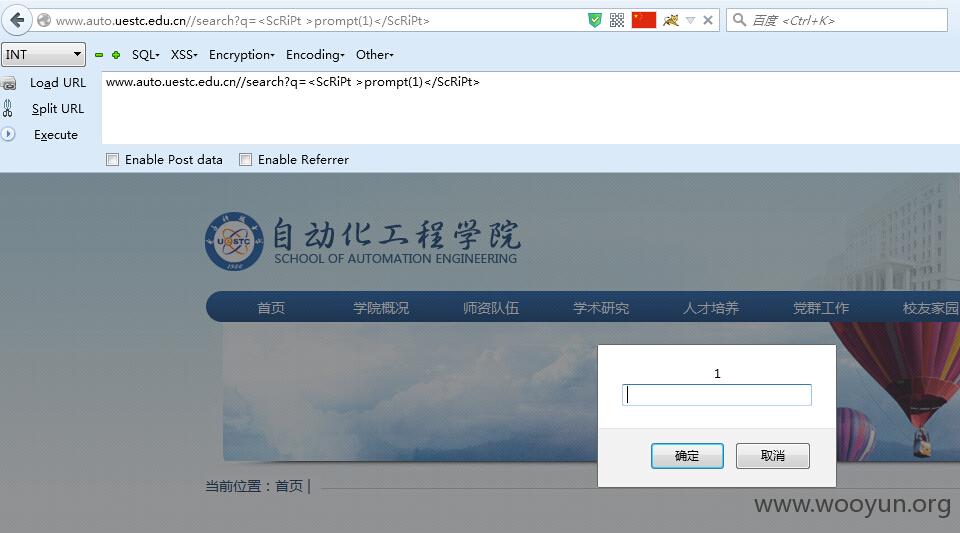960x533 pixels.
Task: Click the search magnifier icon
Action: 739,20
